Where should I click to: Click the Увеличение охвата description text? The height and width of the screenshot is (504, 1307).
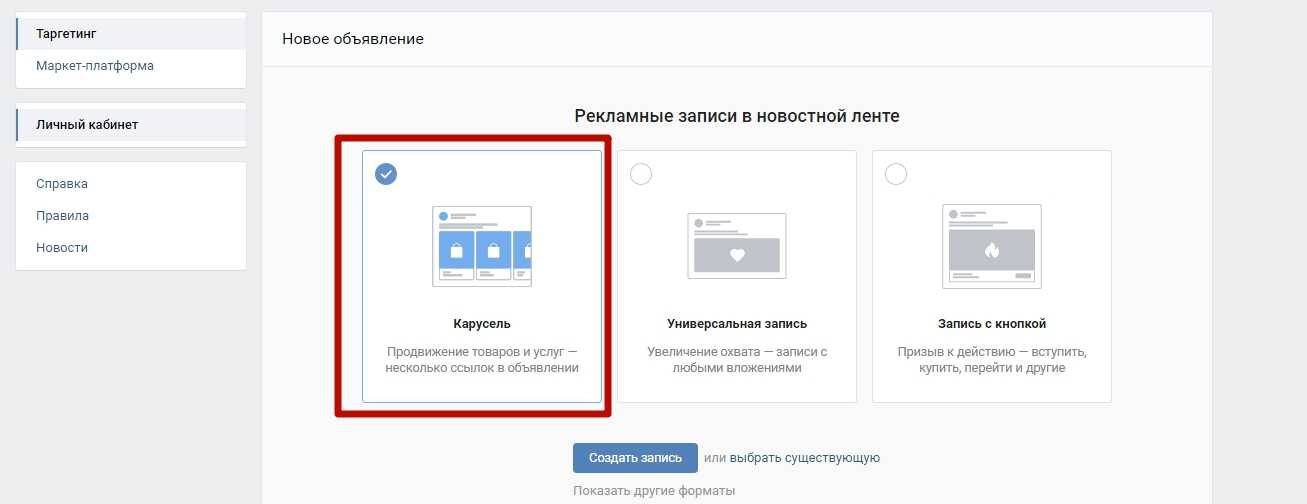point(737,360)
